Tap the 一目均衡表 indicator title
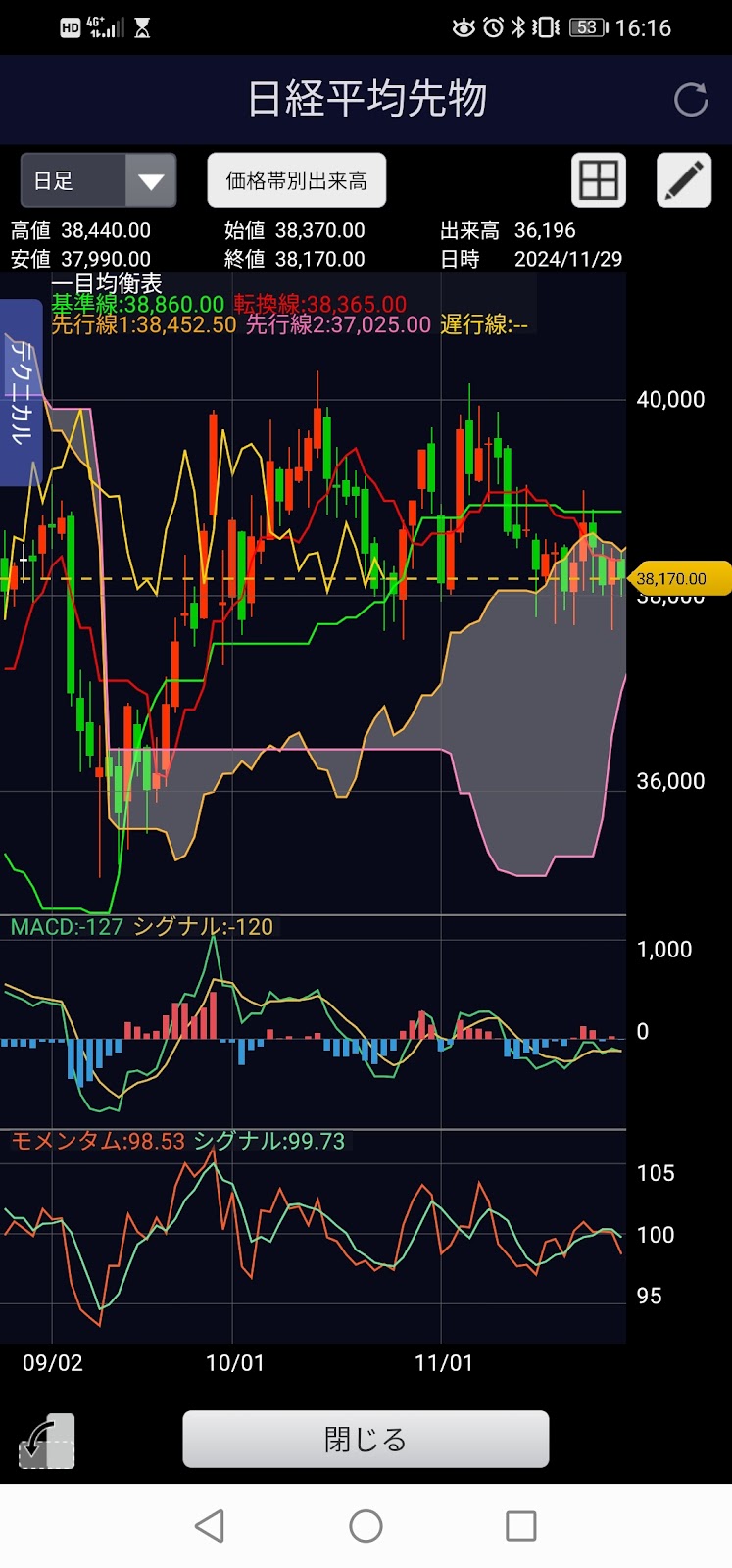Screen dimensions: 732x1568 106,283
